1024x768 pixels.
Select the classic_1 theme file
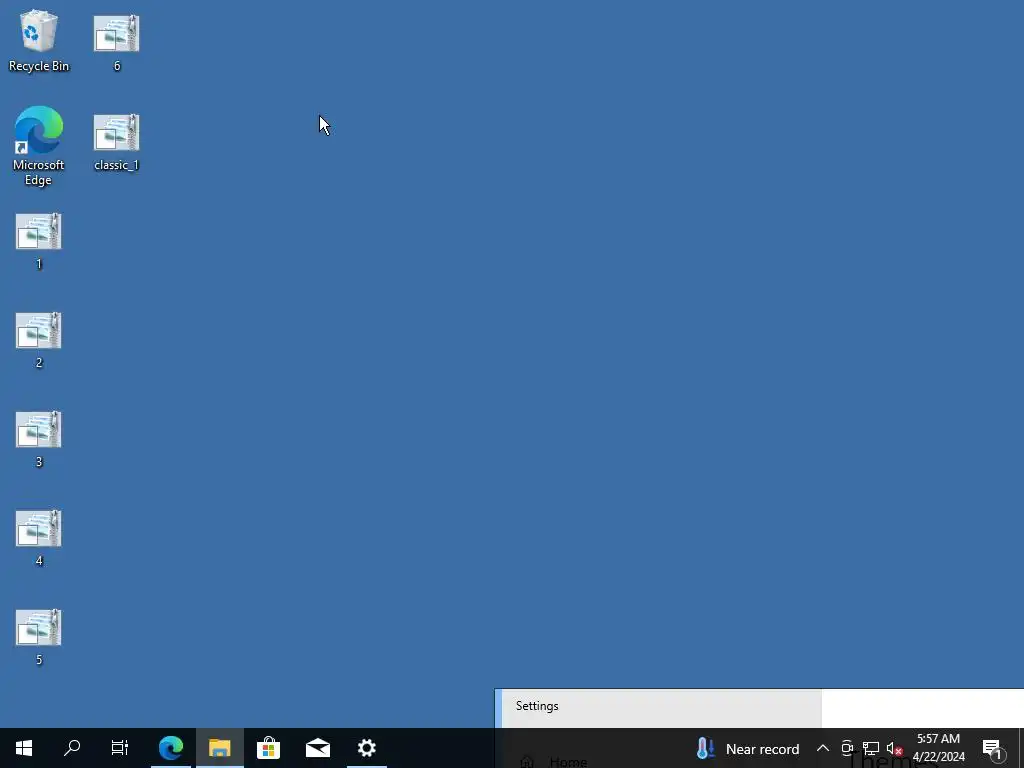[117, 142]
